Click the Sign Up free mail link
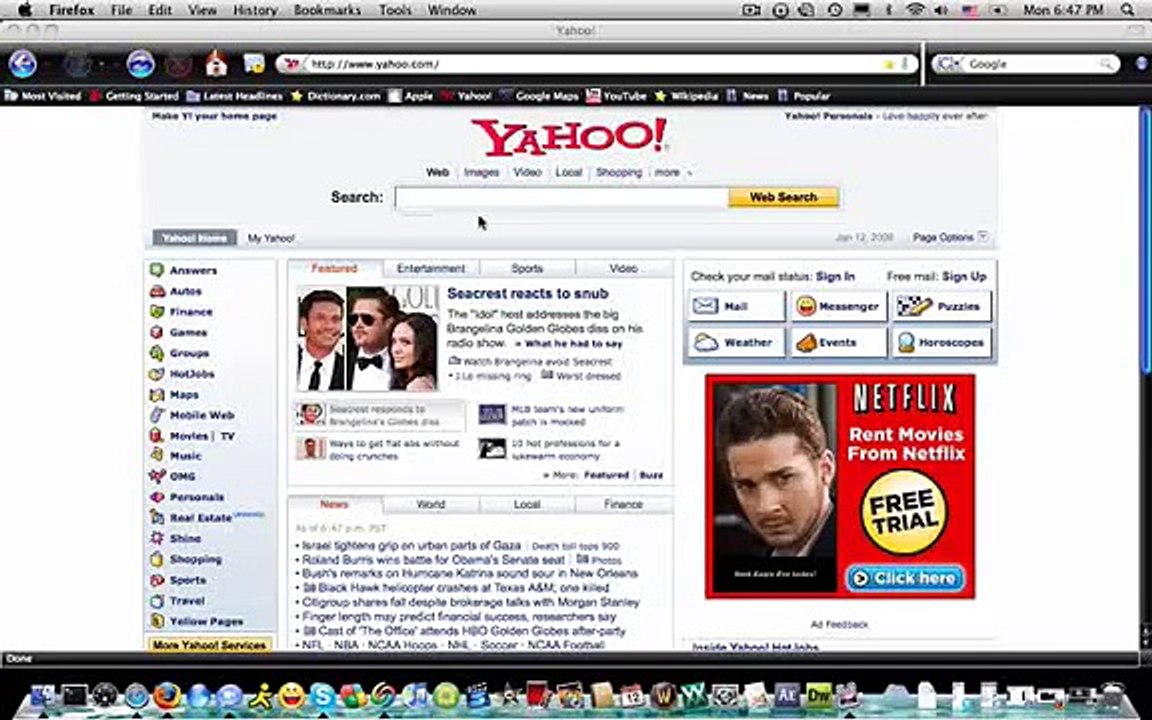 [964, 276]
